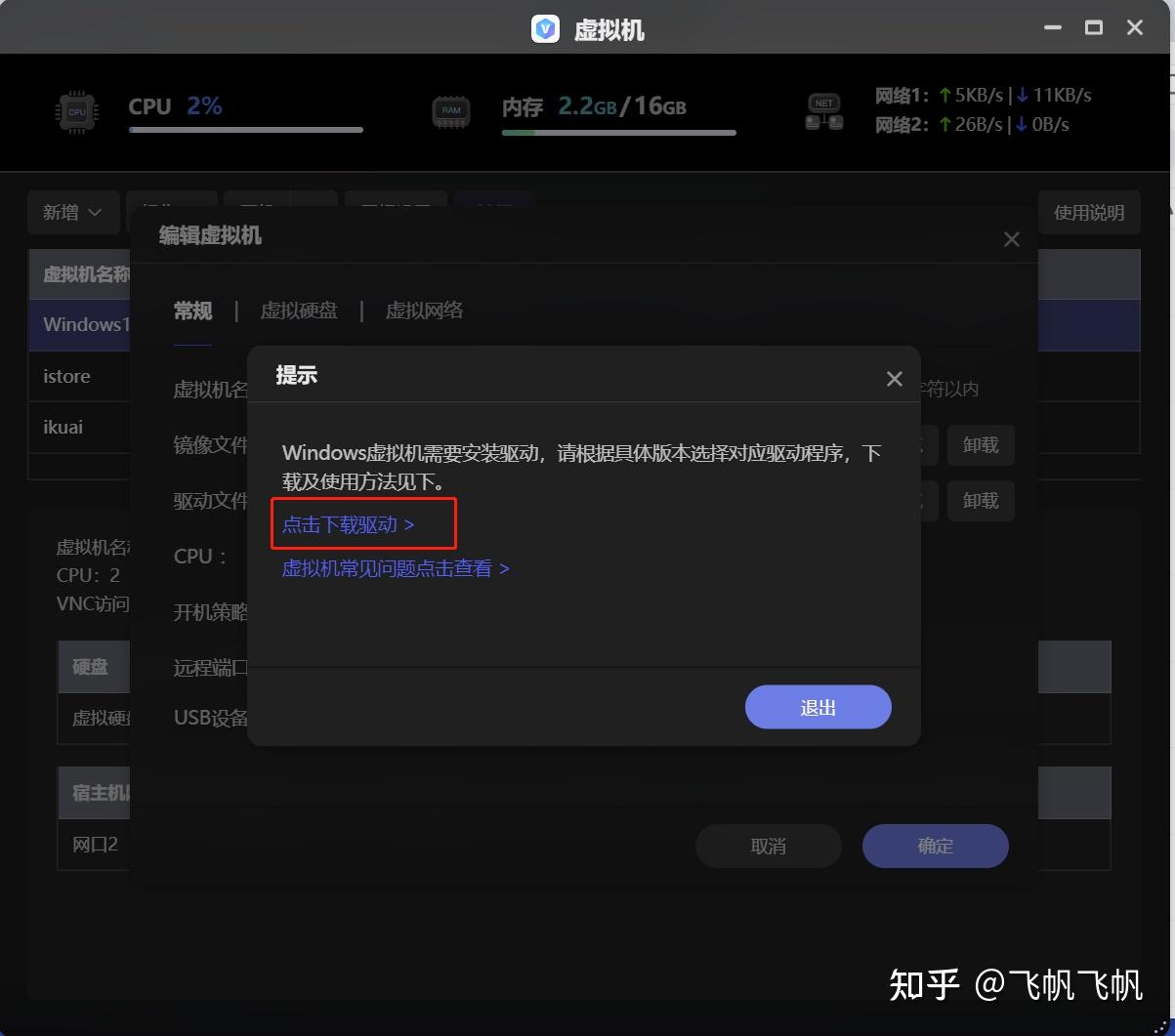The image size is (1175, 1036).
Task: Click the 退出 button in the prompt
Action: pos(818,706)
